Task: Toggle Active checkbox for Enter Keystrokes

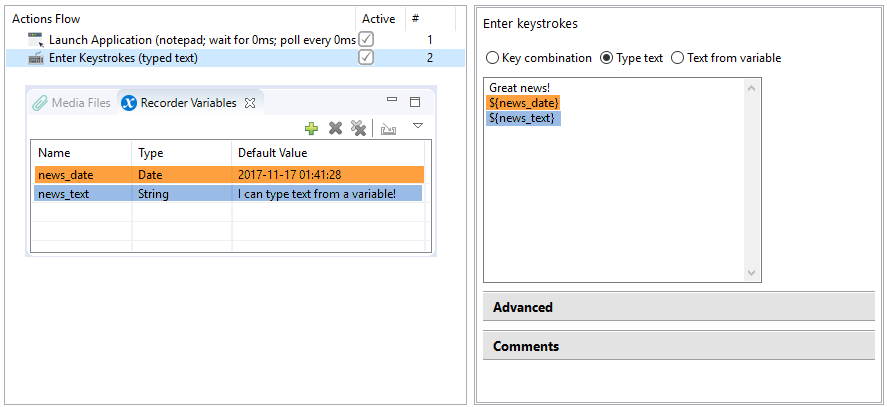Action: click(367, 58)
